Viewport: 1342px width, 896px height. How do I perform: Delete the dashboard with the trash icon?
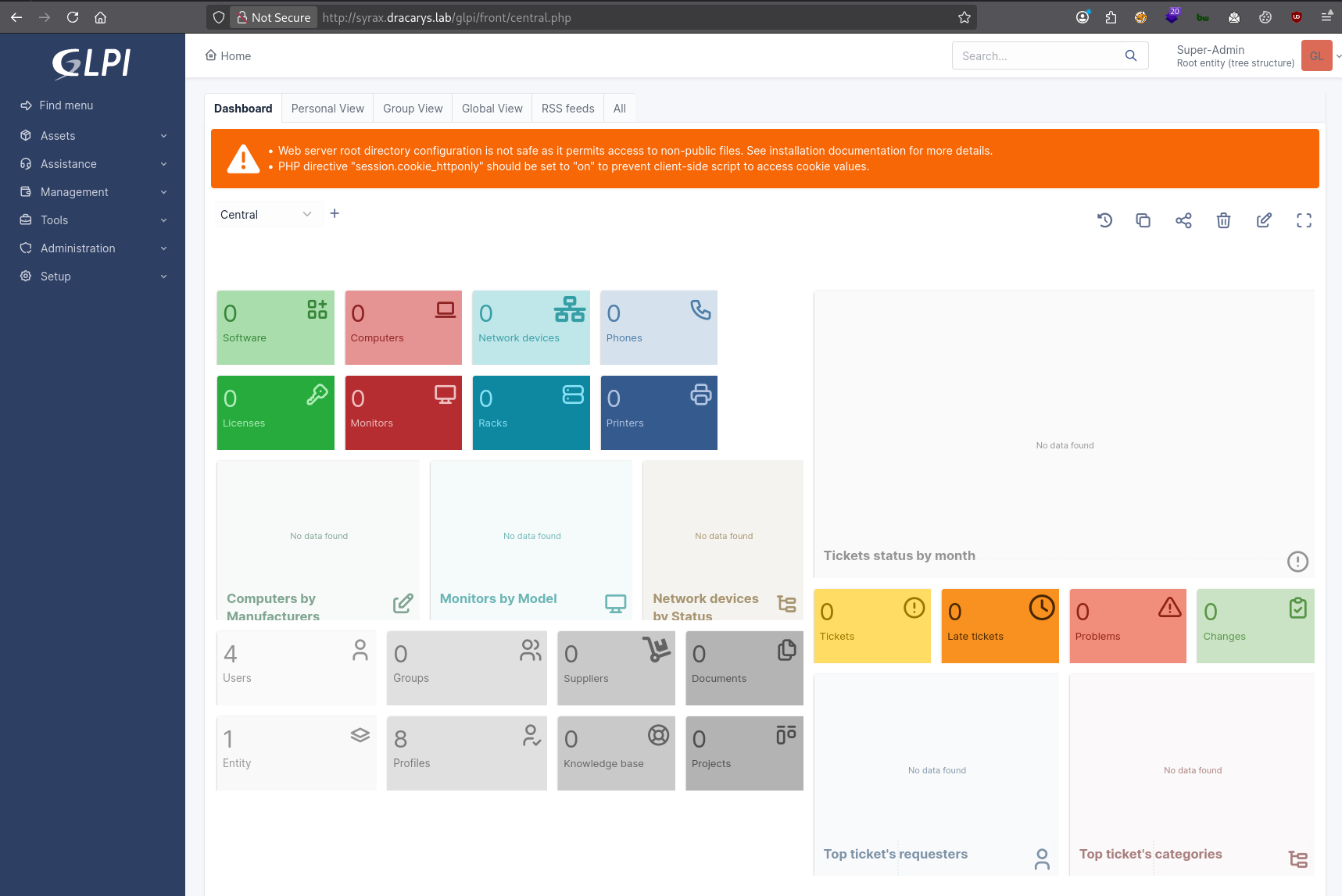tap(1224, 220)
